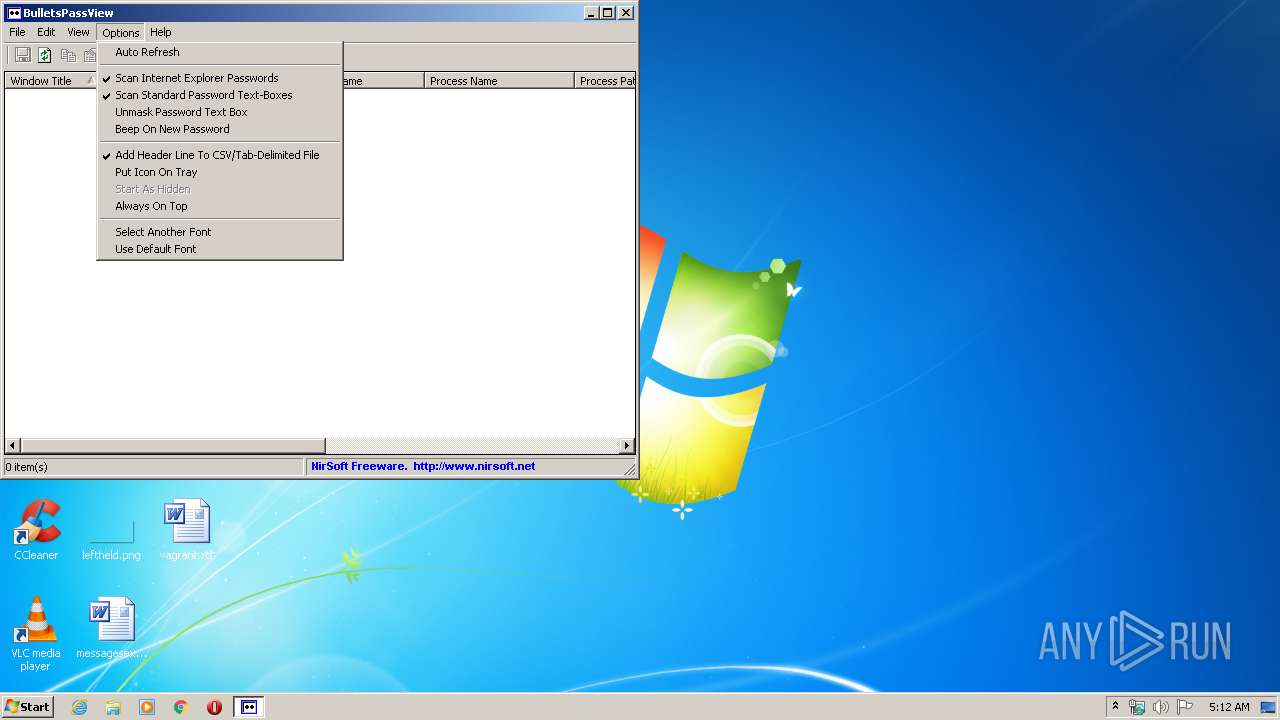1280x720 pixels.
Task: Open the Help menu
Action: point(161,32)
